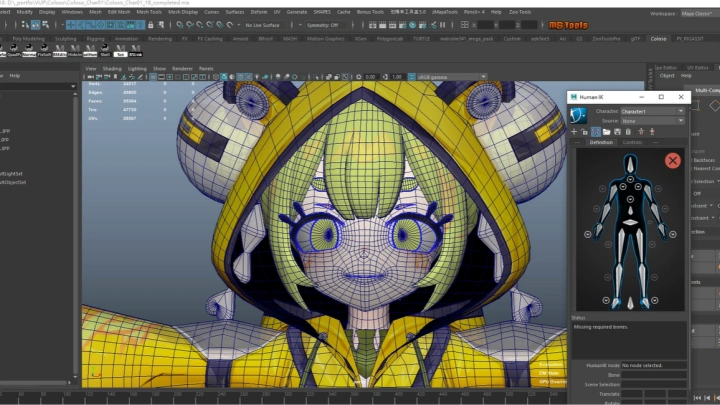This screenshot has width=720, height=405.
Task: Open the Mesh menu
Action: [95, 12]
